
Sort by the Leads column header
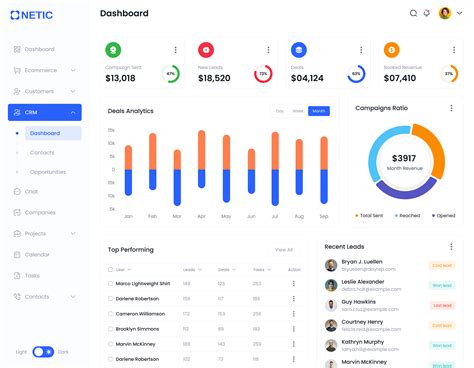192,270
